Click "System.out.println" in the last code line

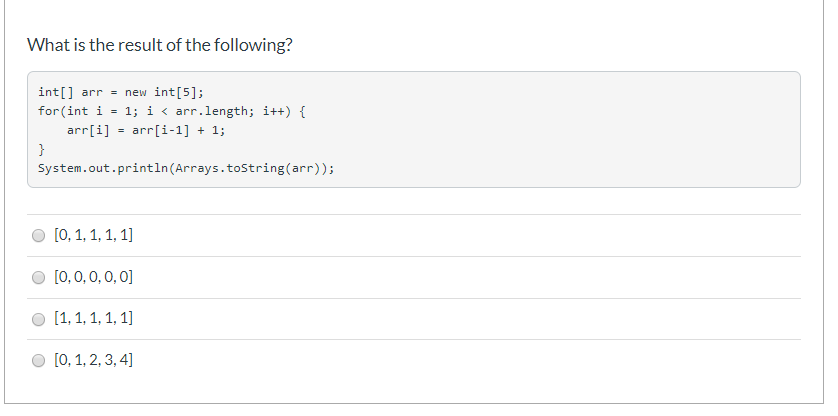click(x=102, y=168)
